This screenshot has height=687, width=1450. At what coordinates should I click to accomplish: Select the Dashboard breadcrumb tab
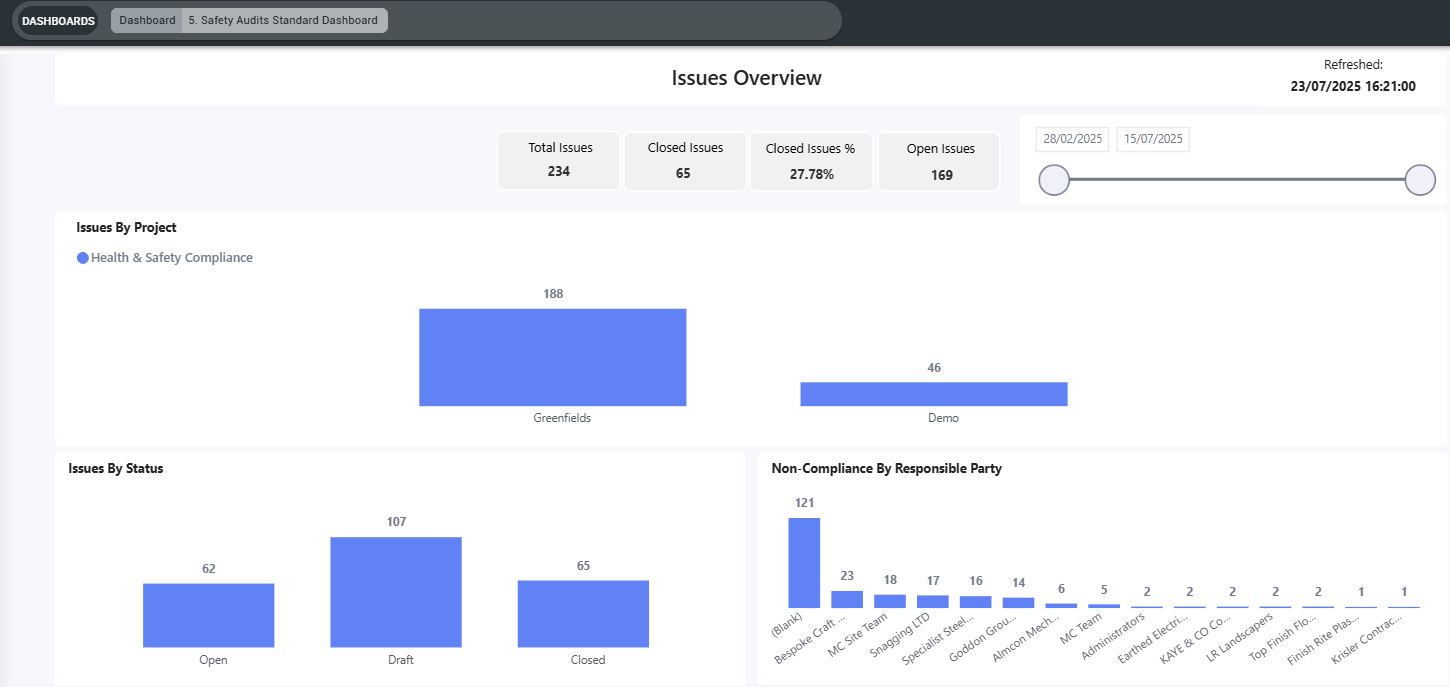(x=147, y=20)
